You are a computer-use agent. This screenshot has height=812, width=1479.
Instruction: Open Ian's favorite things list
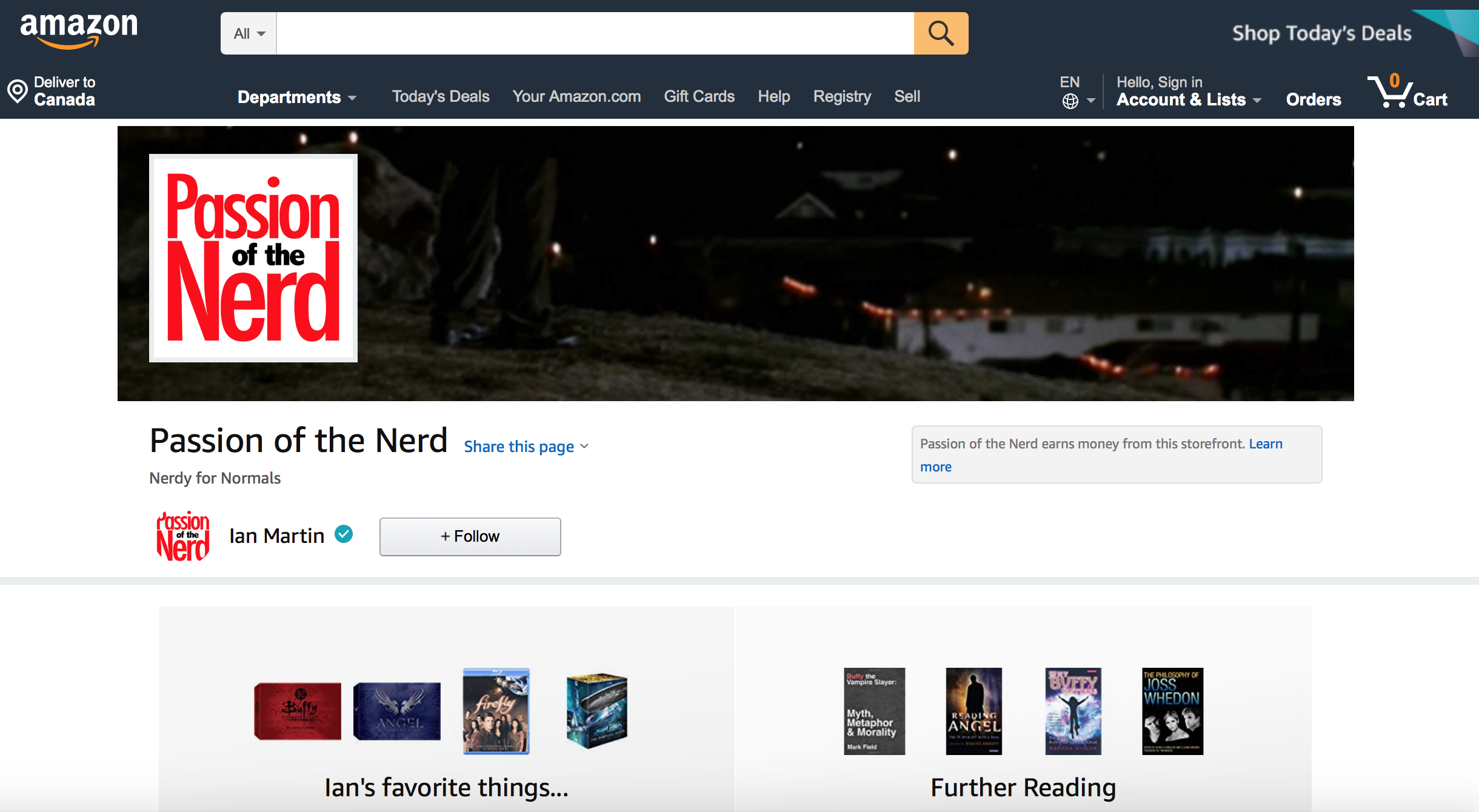447,787
